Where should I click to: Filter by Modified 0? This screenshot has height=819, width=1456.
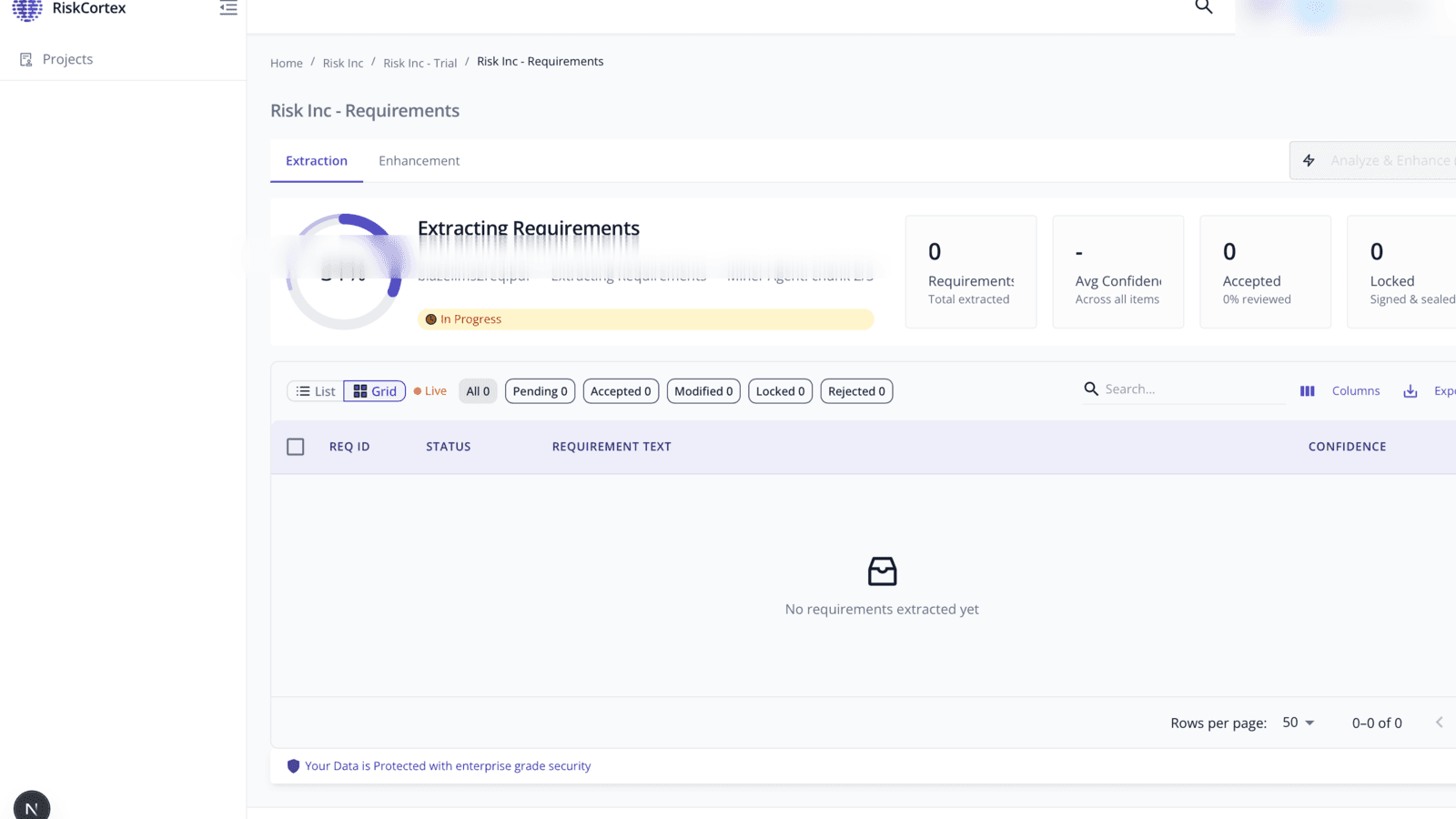703,391
